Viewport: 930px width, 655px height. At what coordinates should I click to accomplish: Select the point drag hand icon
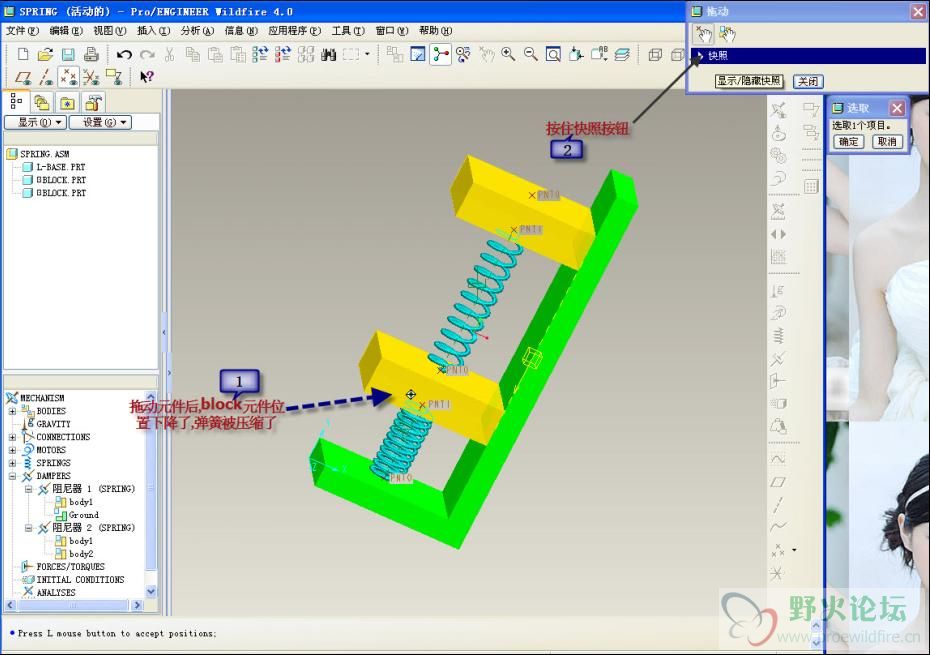pos(704,33)
